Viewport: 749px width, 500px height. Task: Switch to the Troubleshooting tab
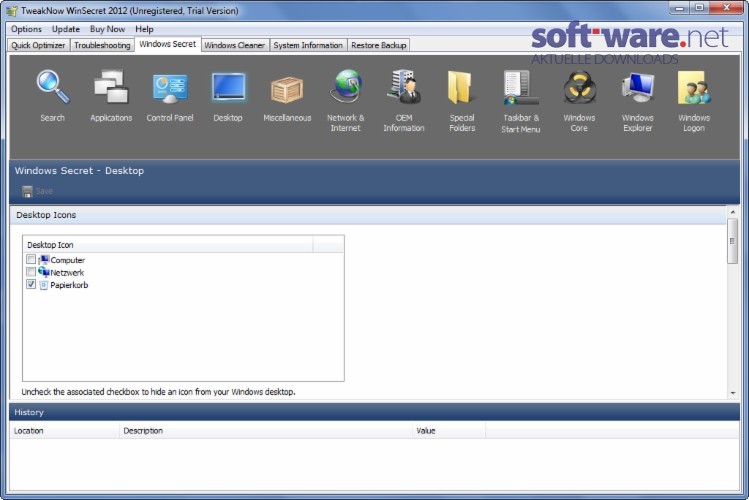(x=102, y=45)
